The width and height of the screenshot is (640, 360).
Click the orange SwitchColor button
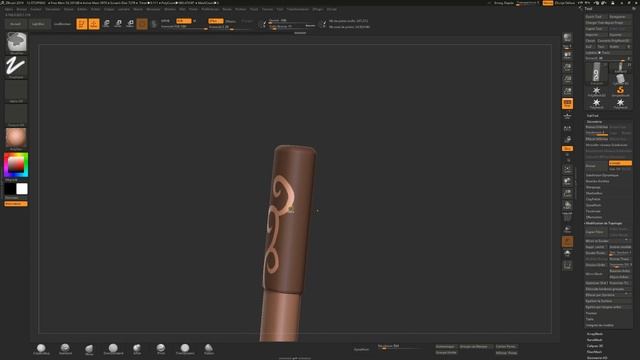(16, 204)
